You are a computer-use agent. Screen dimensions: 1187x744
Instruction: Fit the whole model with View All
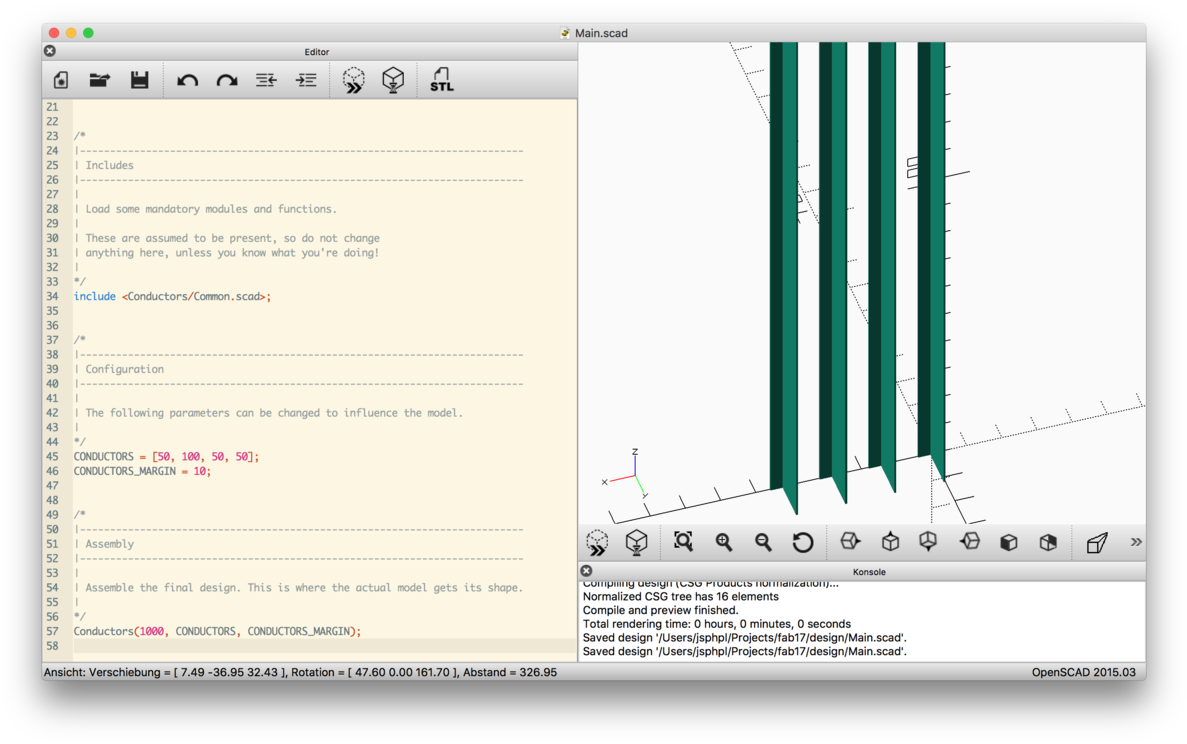click(684, 541)
